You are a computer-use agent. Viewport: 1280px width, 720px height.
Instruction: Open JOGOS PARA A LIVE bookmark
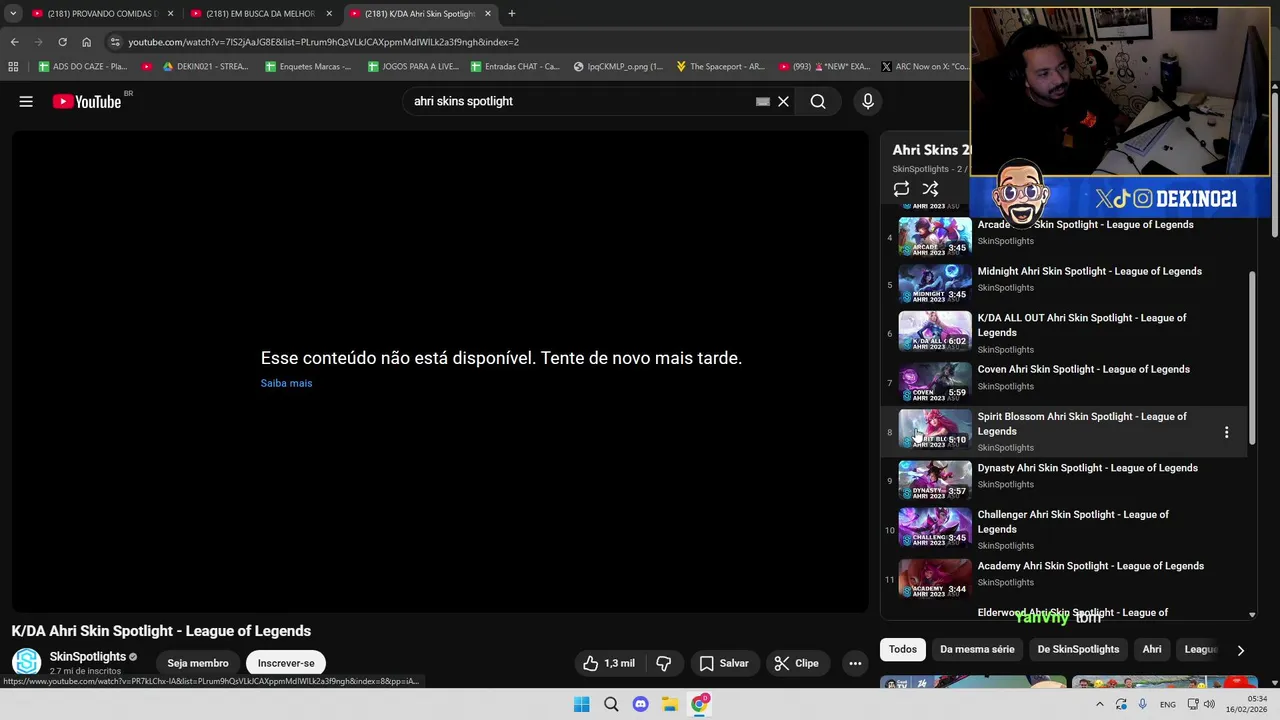point(412,67)
